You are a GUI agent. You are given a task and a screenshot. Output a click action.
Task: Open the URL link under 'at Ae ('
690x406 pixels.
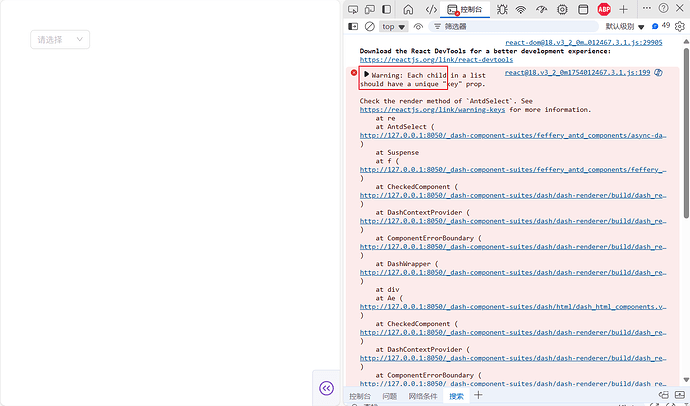[x=513, y=307]
